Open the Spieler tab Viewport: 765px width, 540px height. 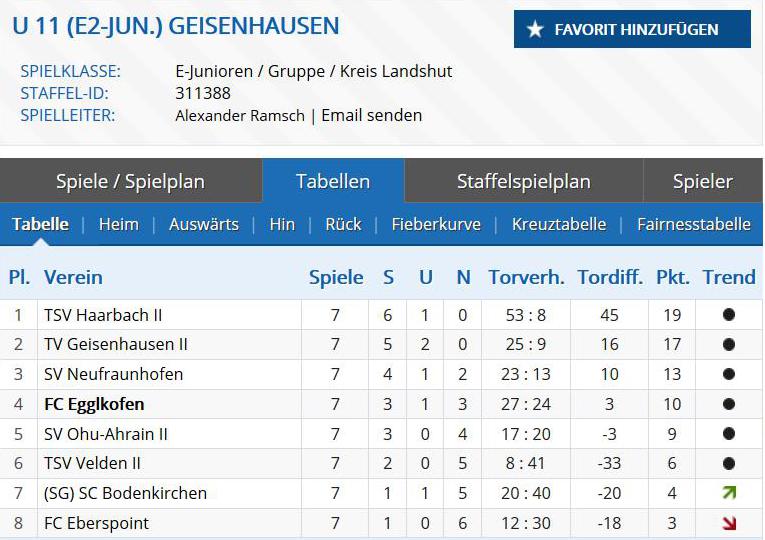tap(702, 181)
